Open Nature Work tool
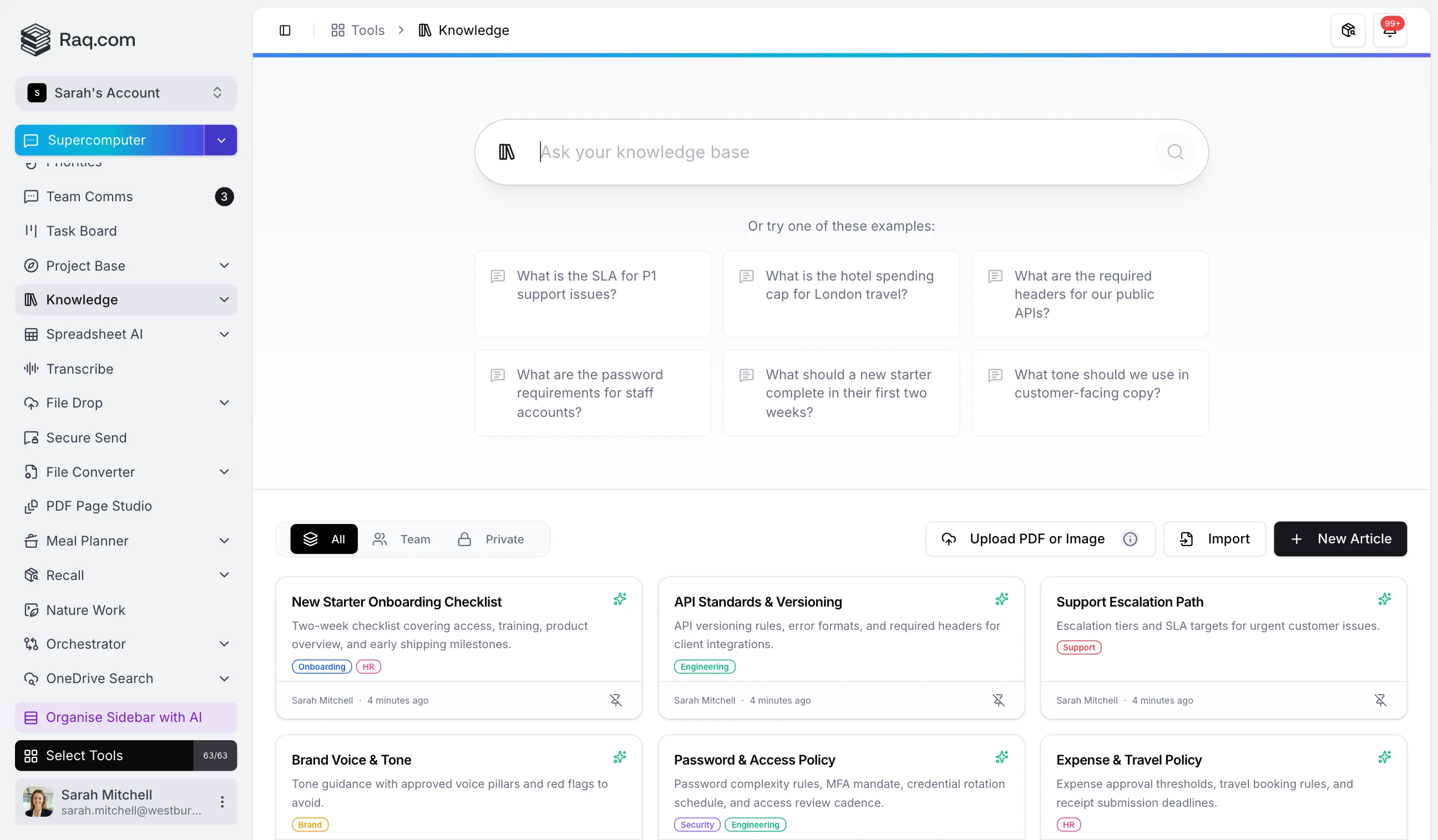 click(126, 609)
